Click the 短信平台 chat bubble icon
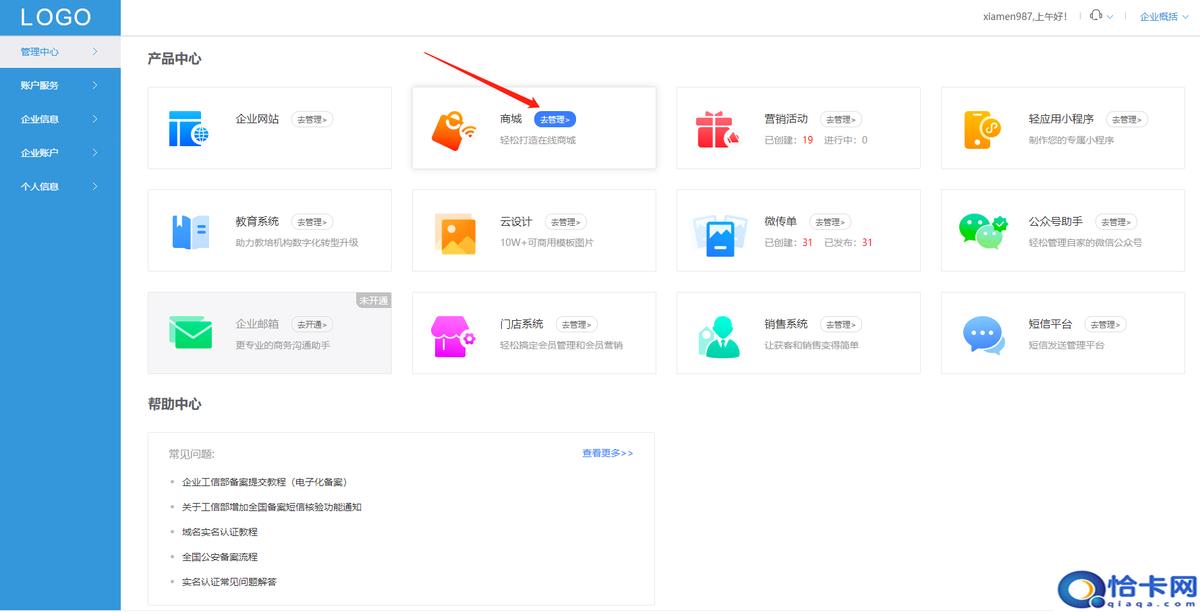 pos(982,335)
